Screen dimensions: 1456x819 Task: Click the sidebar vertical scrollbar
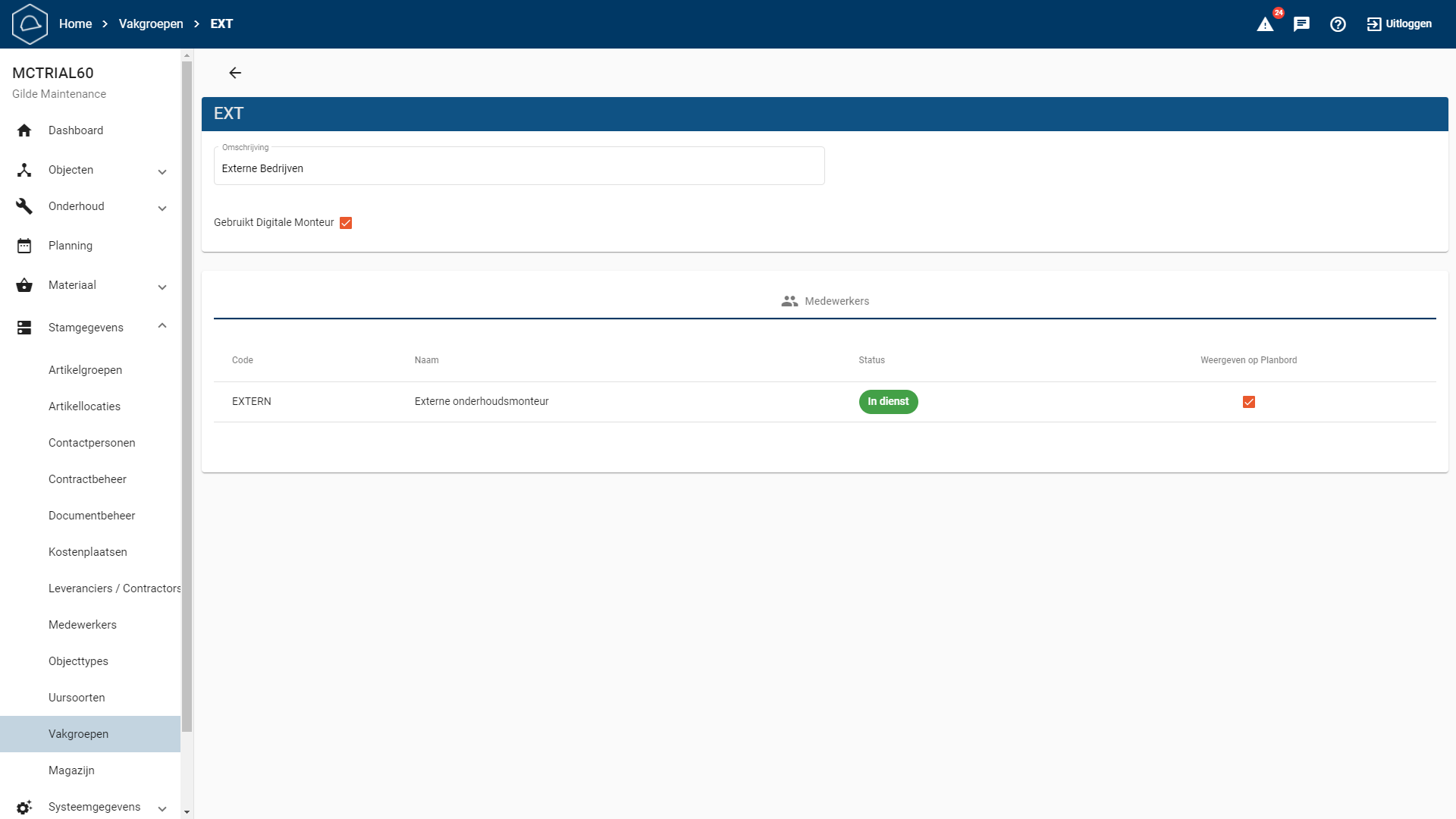click(187, 394)
